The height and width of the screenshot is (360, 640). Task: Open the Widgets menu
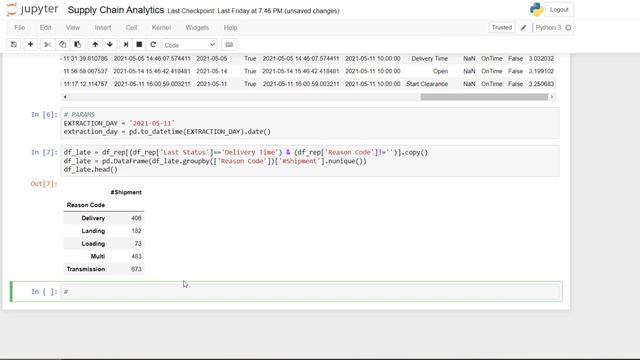tap(197, 28)
